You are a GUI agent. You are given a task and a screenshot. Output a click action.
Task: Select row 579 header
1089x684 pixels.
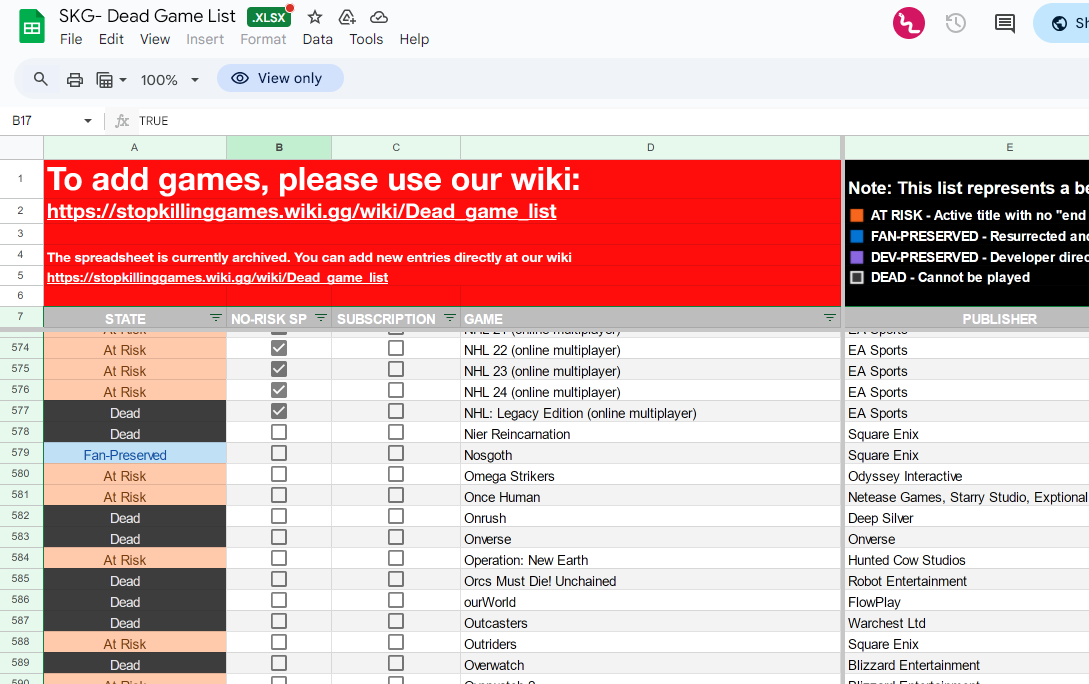click(21, 453)
